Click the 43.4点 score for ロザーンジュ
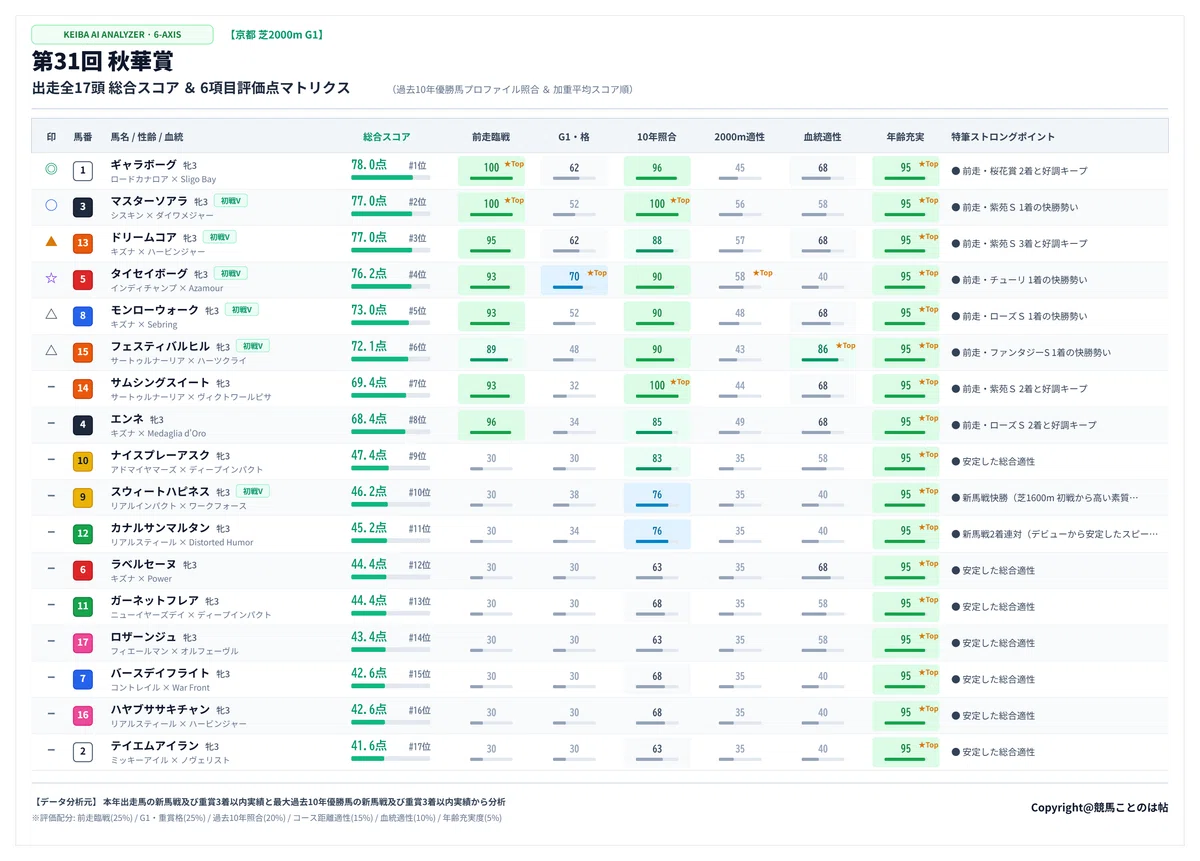1200x861 pixels. coord(369,637)
